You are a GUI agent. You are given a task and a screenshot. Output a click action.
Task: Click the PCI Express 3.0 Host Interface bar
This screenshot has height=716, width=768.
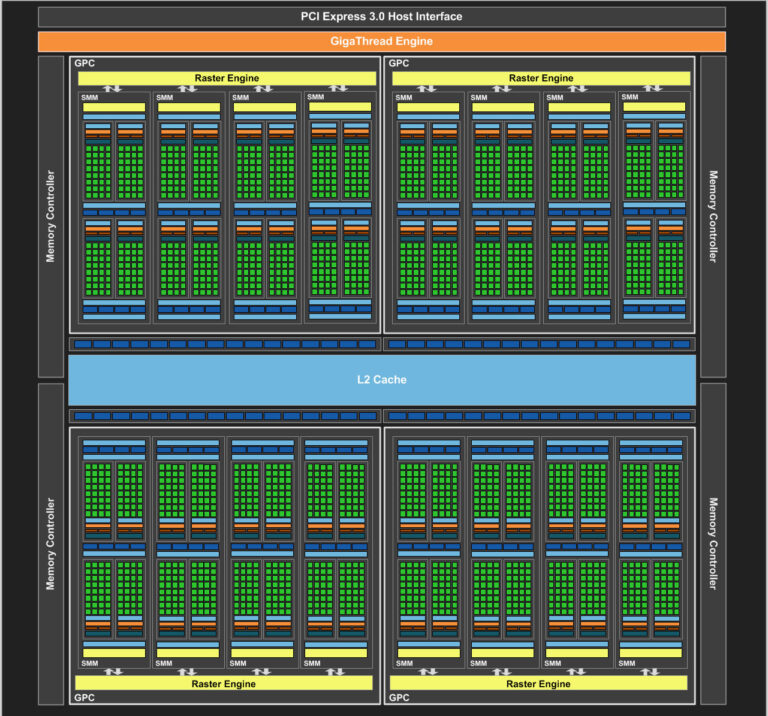[x=382, y=17]
